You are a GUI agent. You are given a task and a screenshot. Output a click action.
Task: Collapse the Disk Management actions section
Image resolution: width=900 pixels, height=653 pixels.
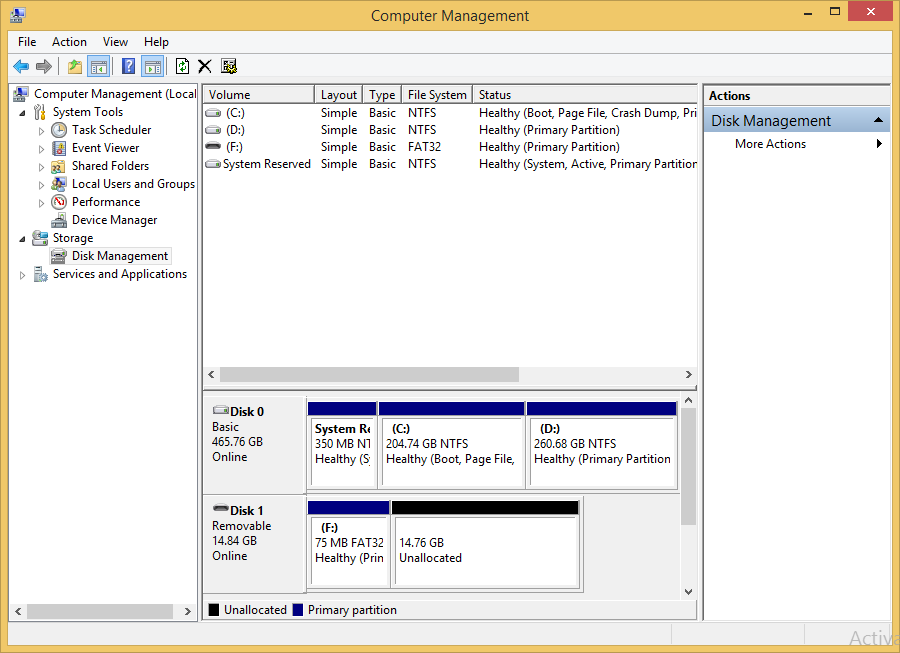click(x=878, y=120)
